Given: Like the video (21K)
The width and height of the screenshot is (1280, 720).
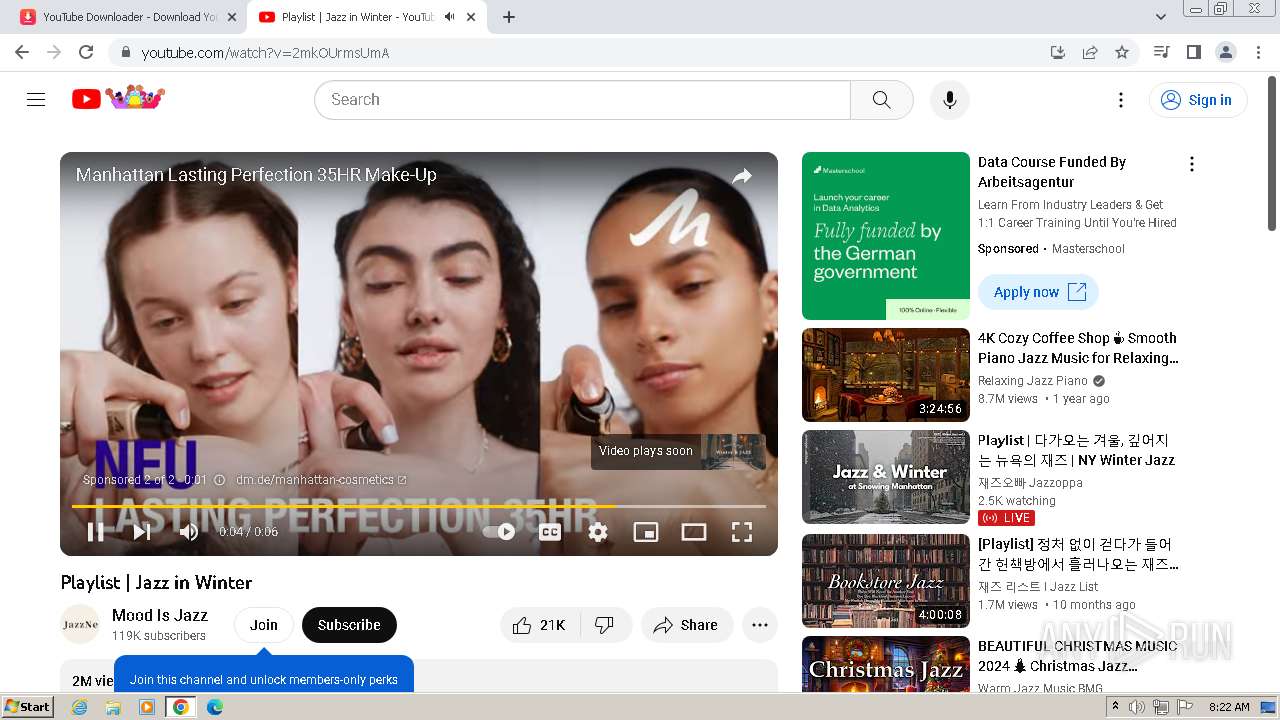Looking at the screenshot, I should (539, 625).
